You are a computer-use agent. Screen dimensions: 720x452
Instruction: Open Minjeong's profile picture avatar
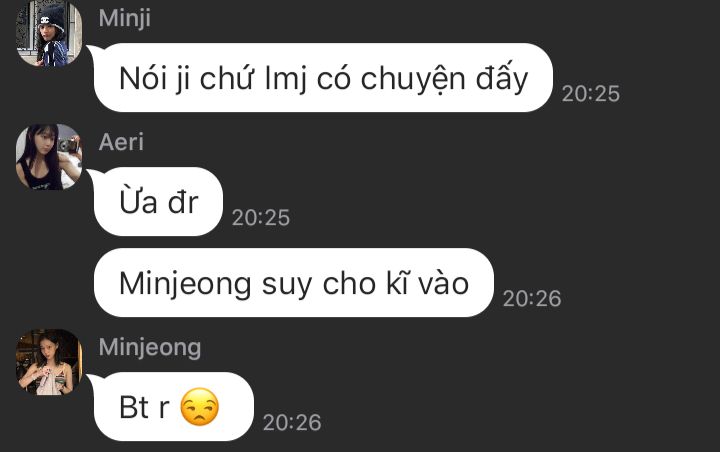[49, 362]
